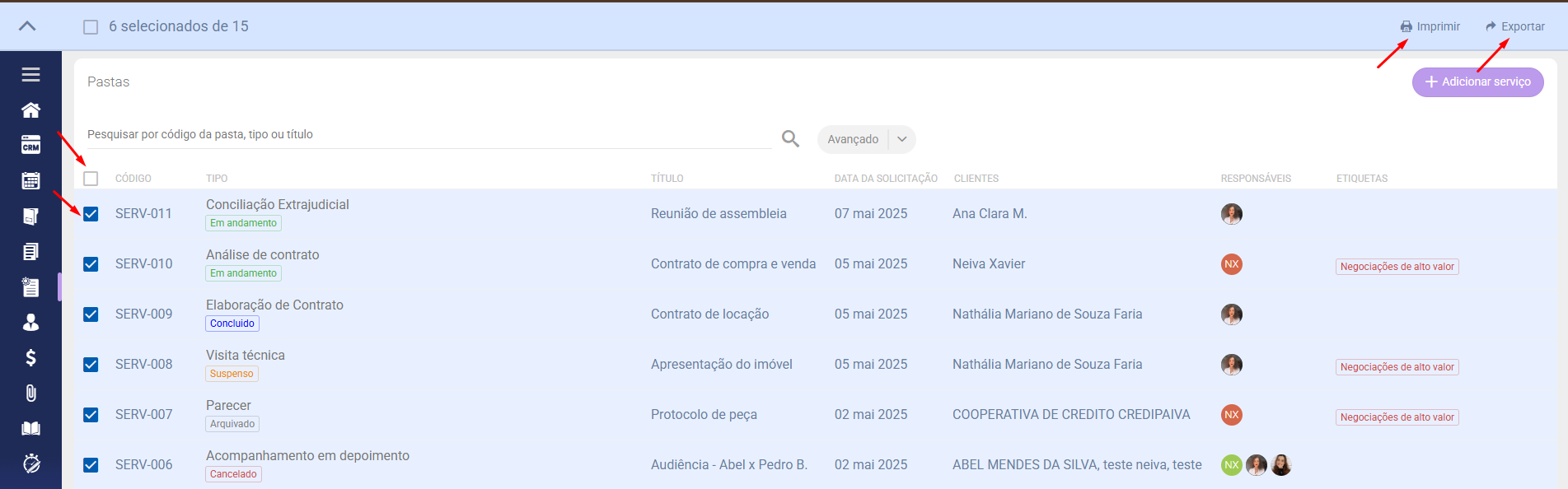The width and height of the screenshot is (1568, 489).
Task: Open the contacts person icon
Action: (x=30, y=323)
